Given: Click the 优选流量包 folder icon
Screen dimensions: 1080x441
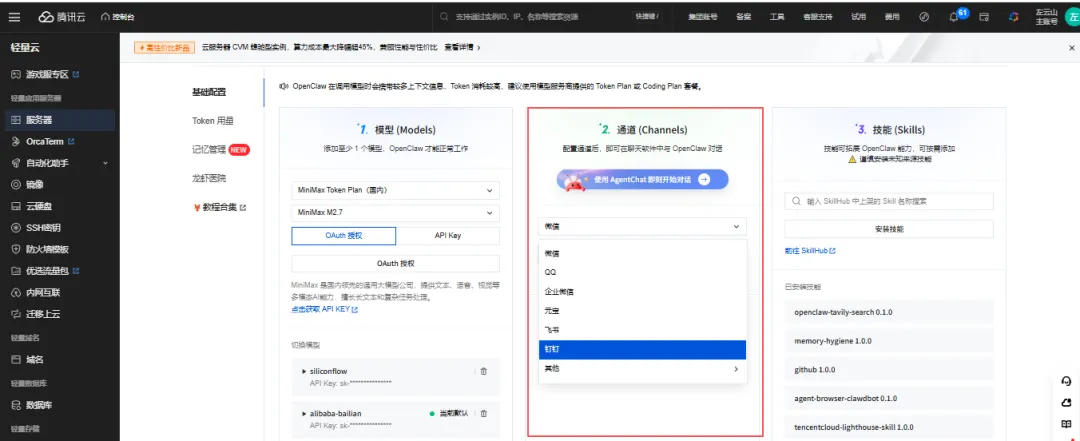Looking at the screenshot, I should coord(16,271).
